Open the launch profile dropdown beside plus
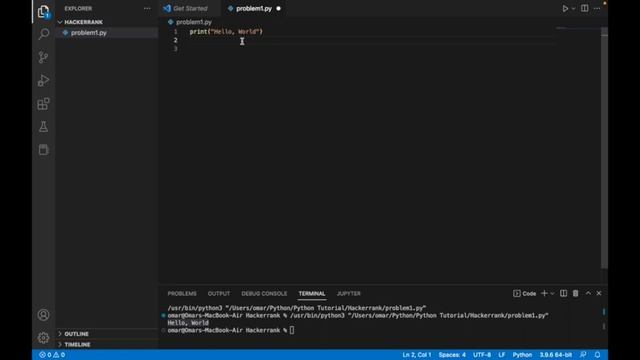The height and width of the screenshot is (360, 640). [552, 293]
